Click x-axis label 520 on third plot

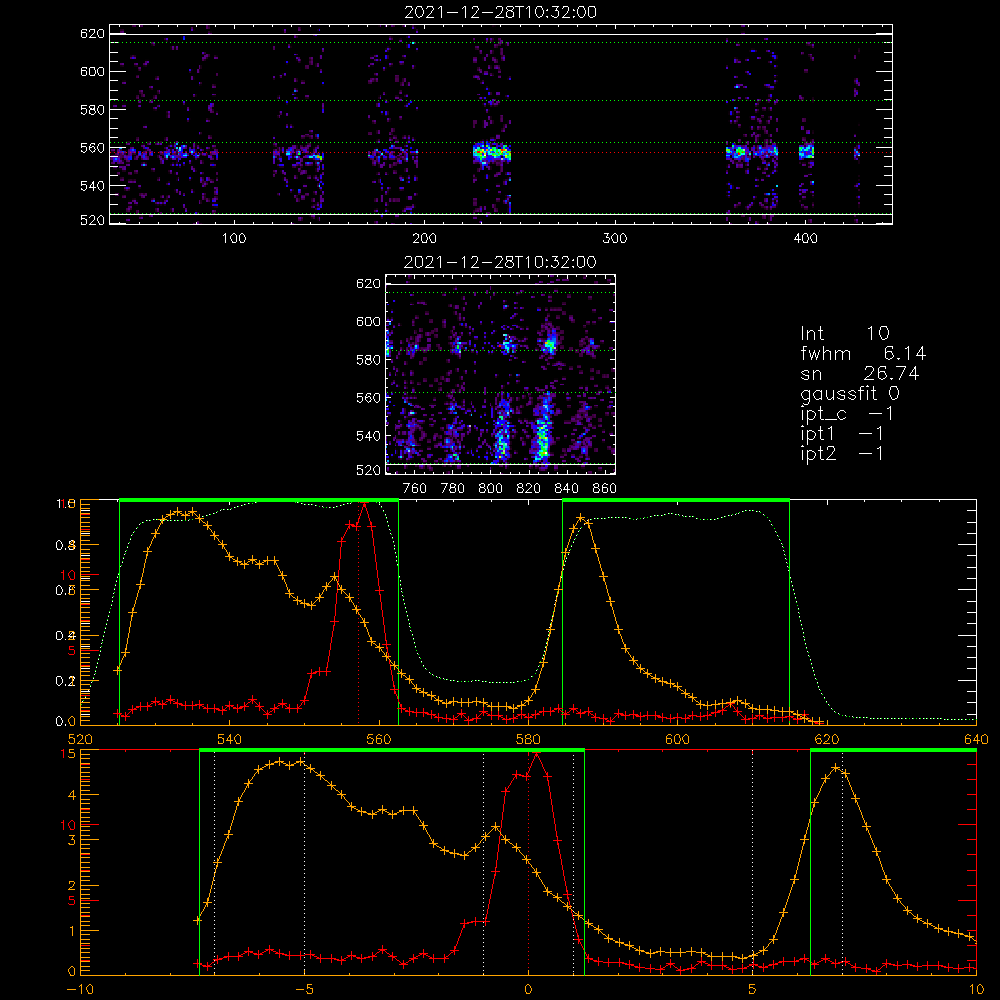pos(80,739)
